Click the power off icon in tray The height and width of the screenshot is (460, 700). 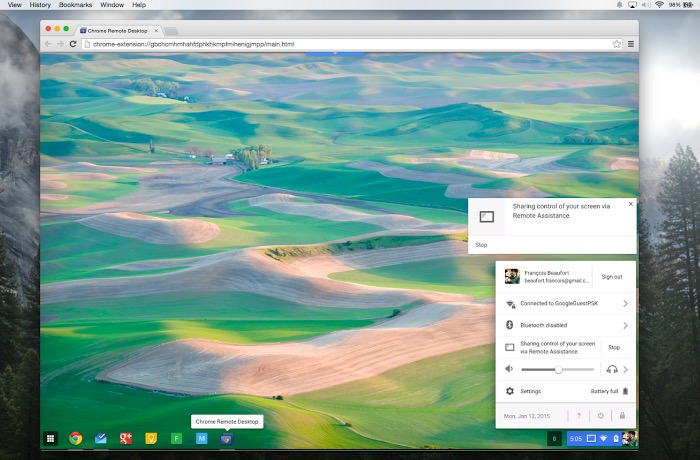[600, 415]
